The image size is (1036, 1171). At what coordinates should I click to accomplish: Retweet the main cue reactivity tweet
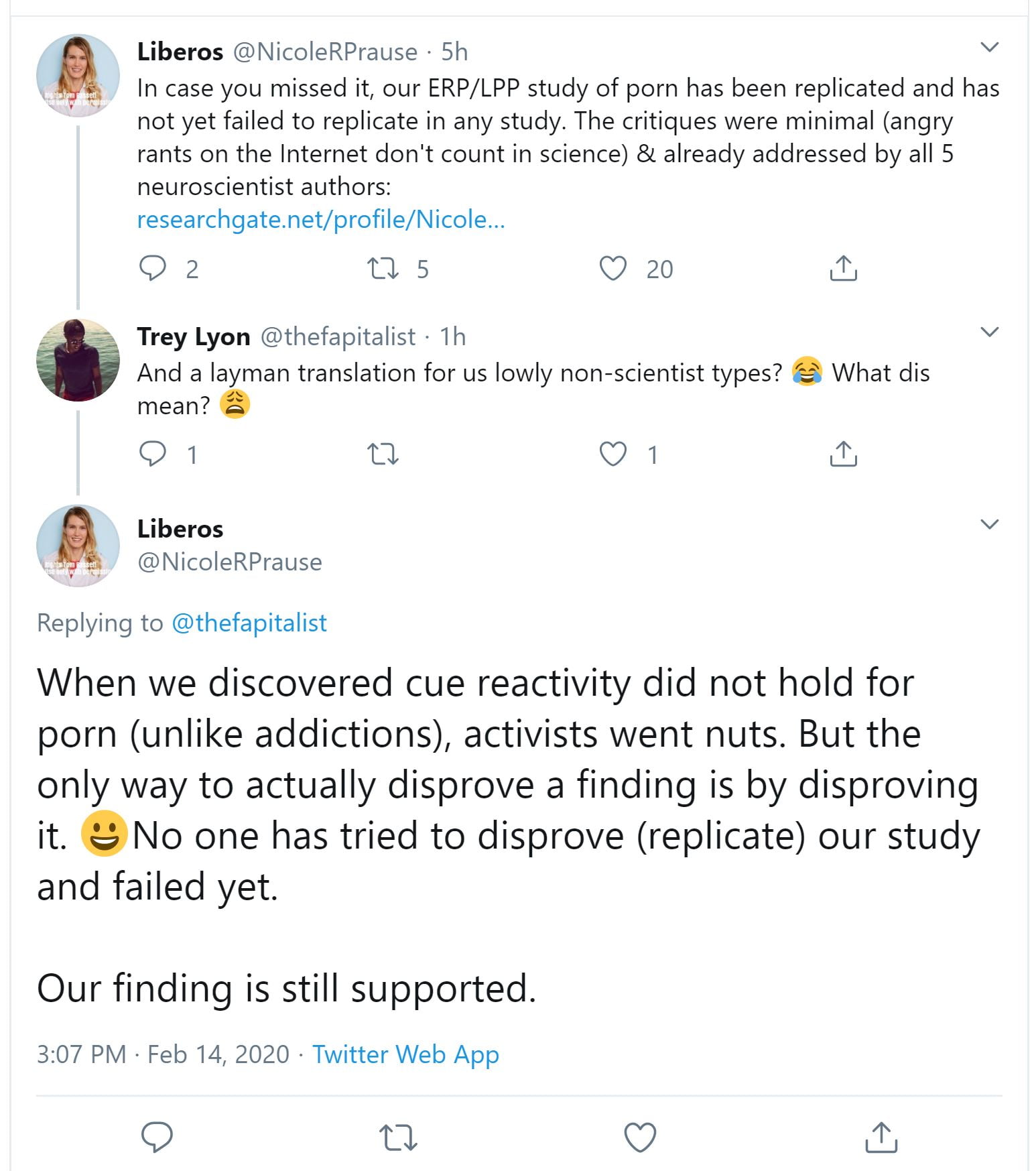click(x=398, y=1137)
